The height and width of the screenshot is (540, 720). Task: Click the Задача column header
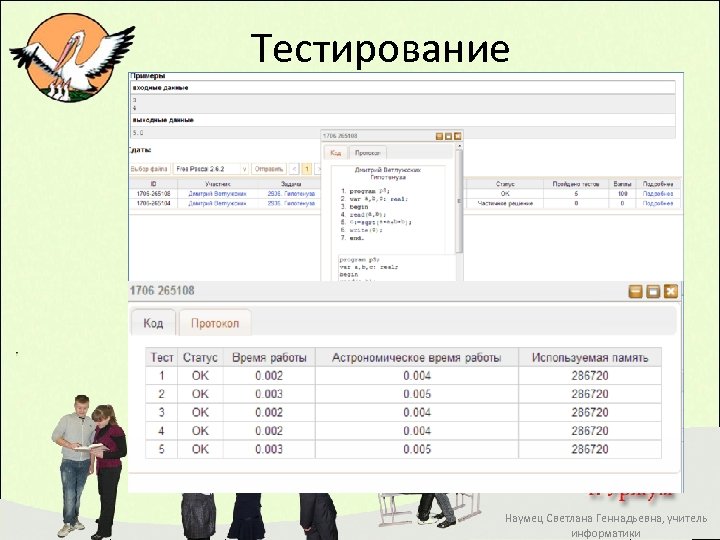(291, 184)
